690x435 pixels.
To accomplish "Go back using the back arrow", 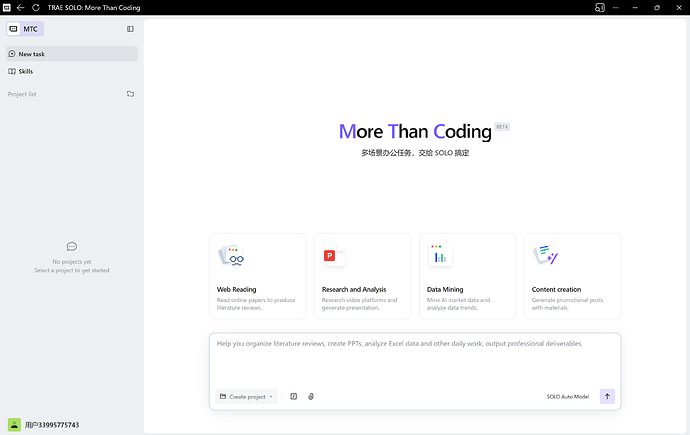I will pos(21,7).
